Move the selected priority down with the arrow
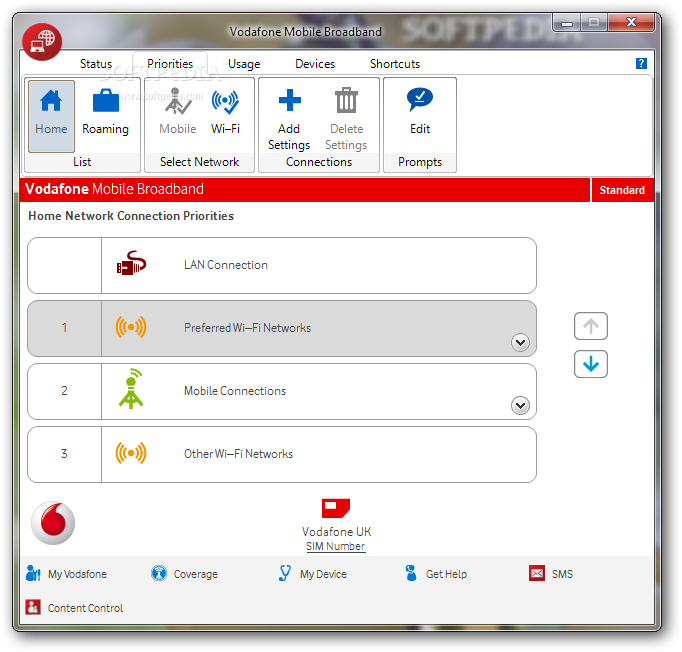This screenshot has width=682, height=652. point(590,364)
